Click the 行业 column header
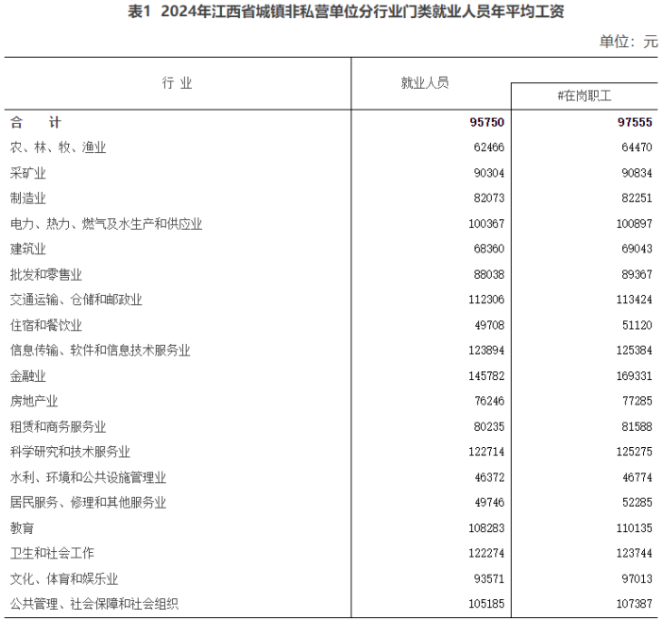Viewport: 662px width, 620px height. (x=177, y=83)
